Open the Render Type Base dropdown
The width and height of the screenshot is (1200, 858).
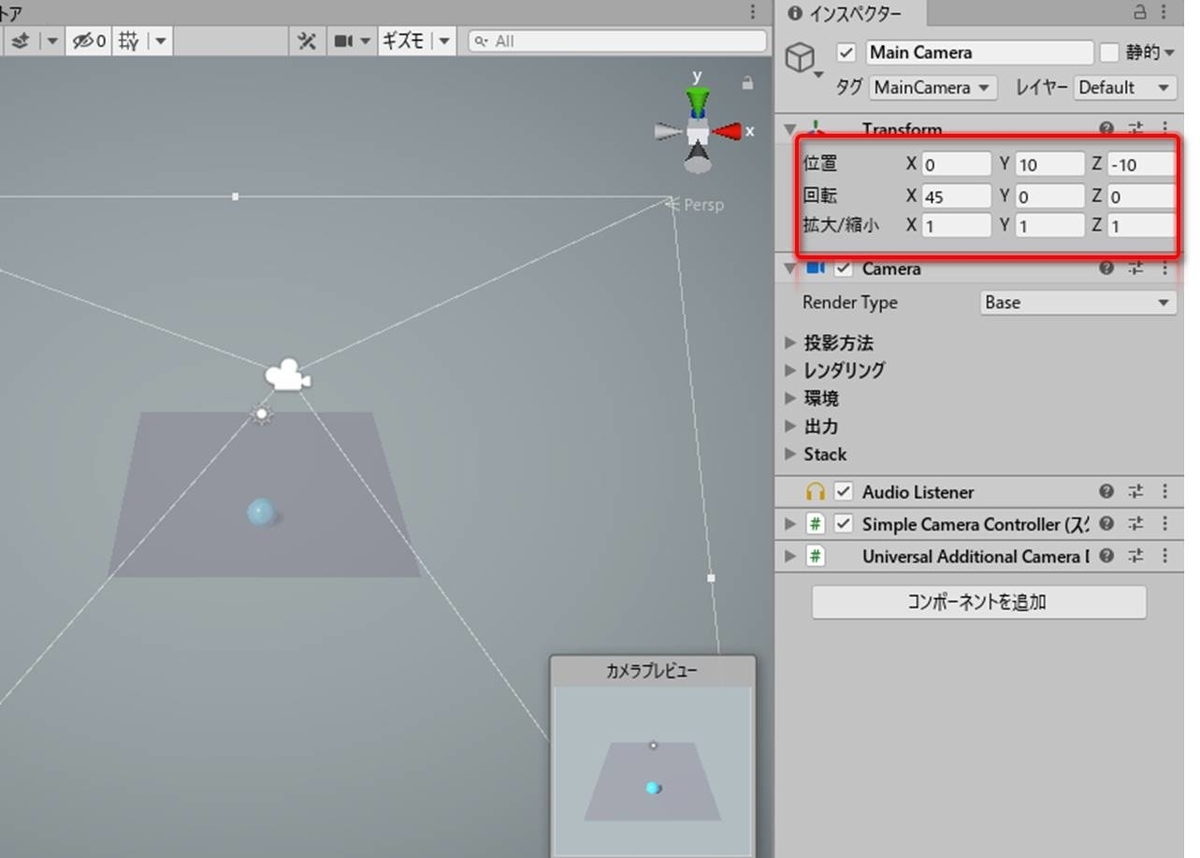click(x=1078, y=302)
